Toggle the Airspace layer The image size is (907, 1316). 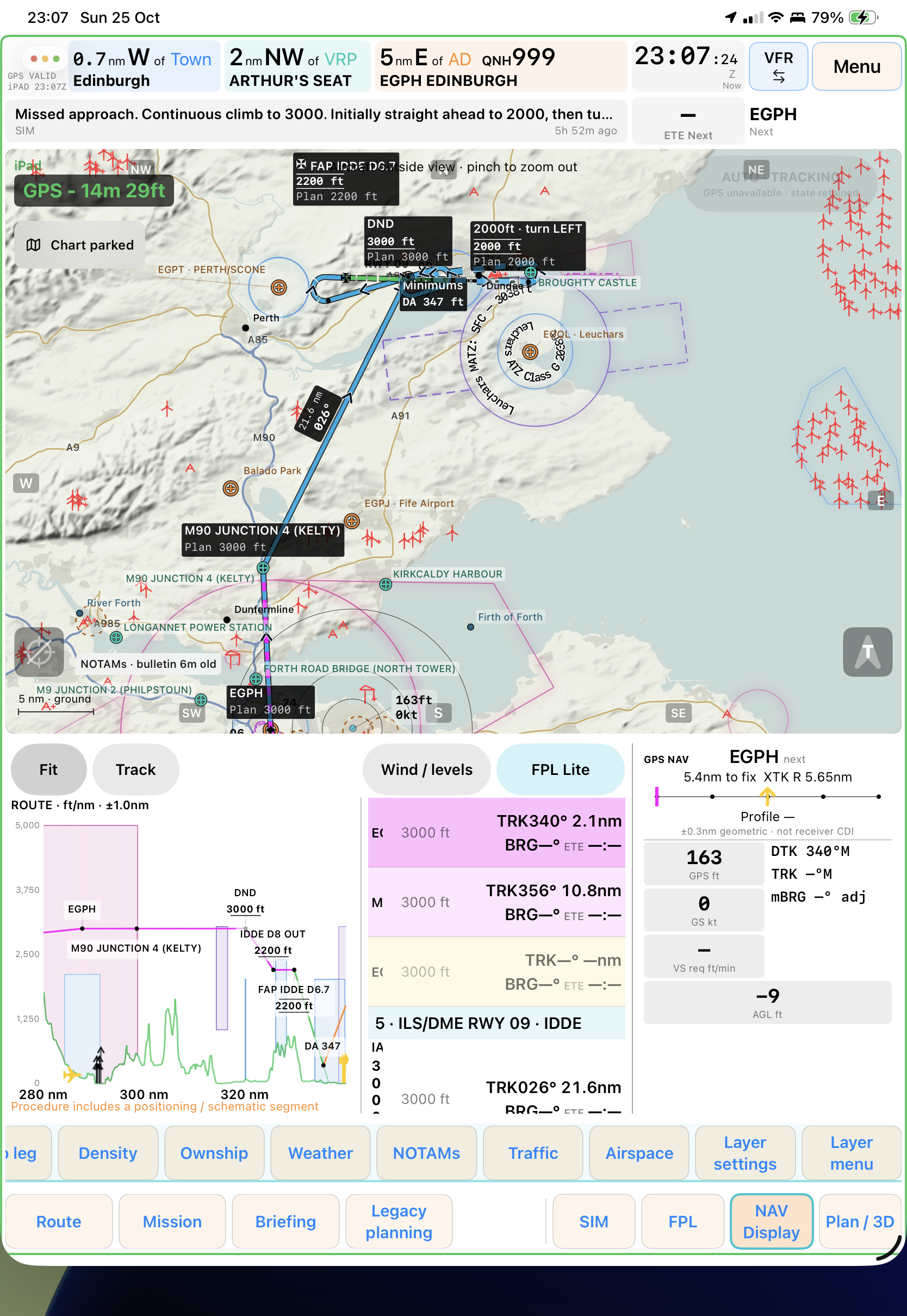point(639,1153)
